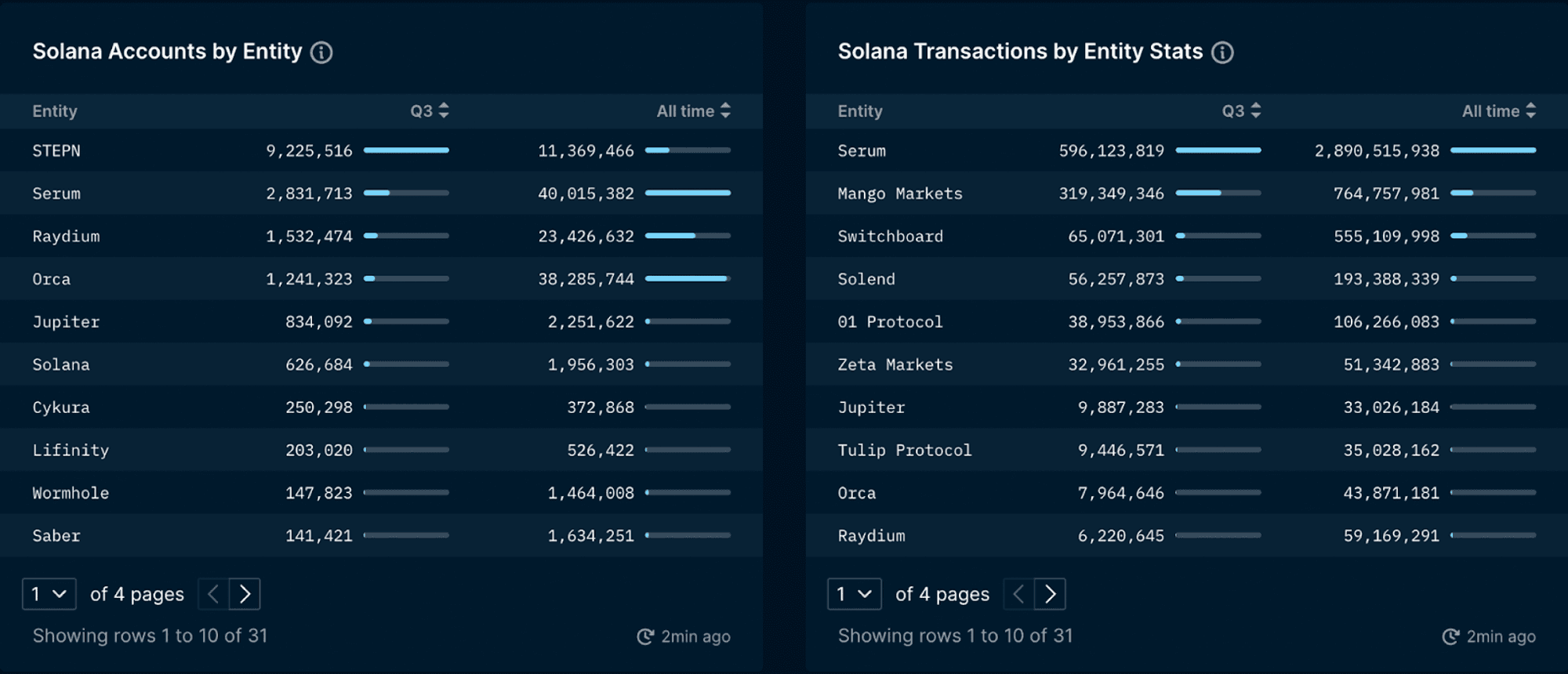This screenshot has height=674, width=1568.
Task: Select Orca entity in Transactions table
Action: pos(857,493)
